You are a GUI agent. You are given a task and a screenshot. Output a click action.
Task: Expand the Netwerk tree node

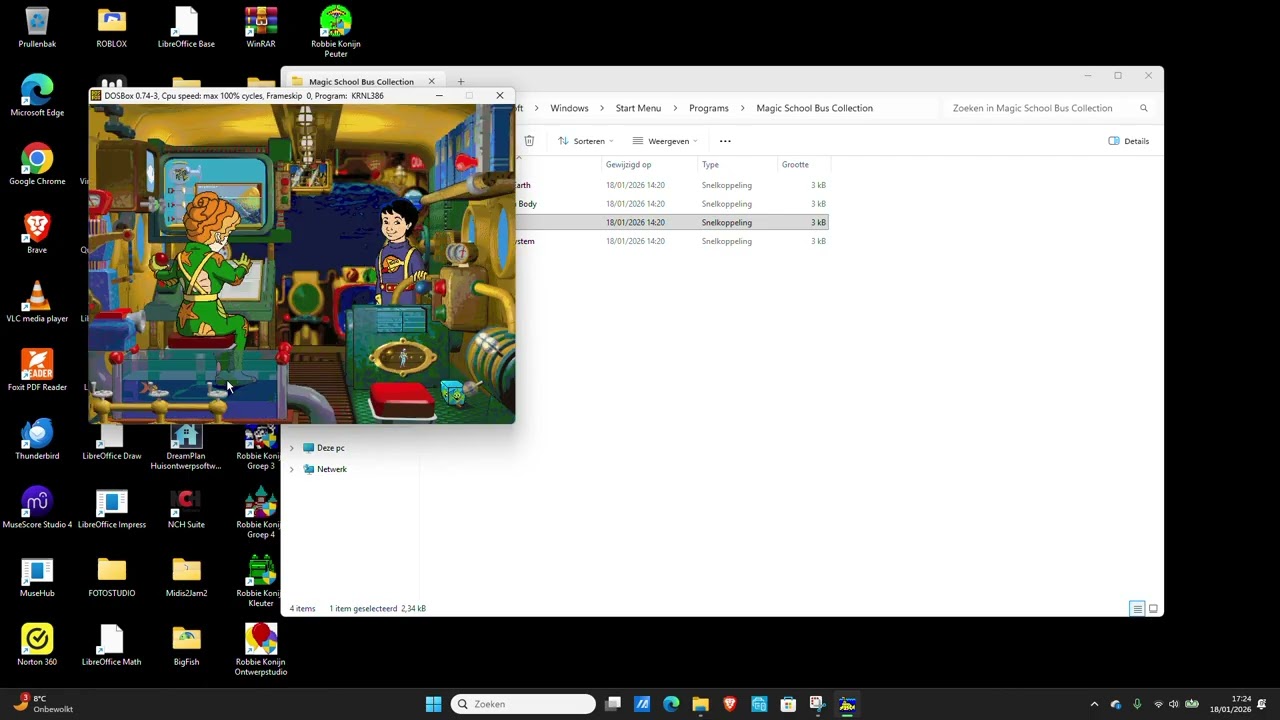point(292,469)
